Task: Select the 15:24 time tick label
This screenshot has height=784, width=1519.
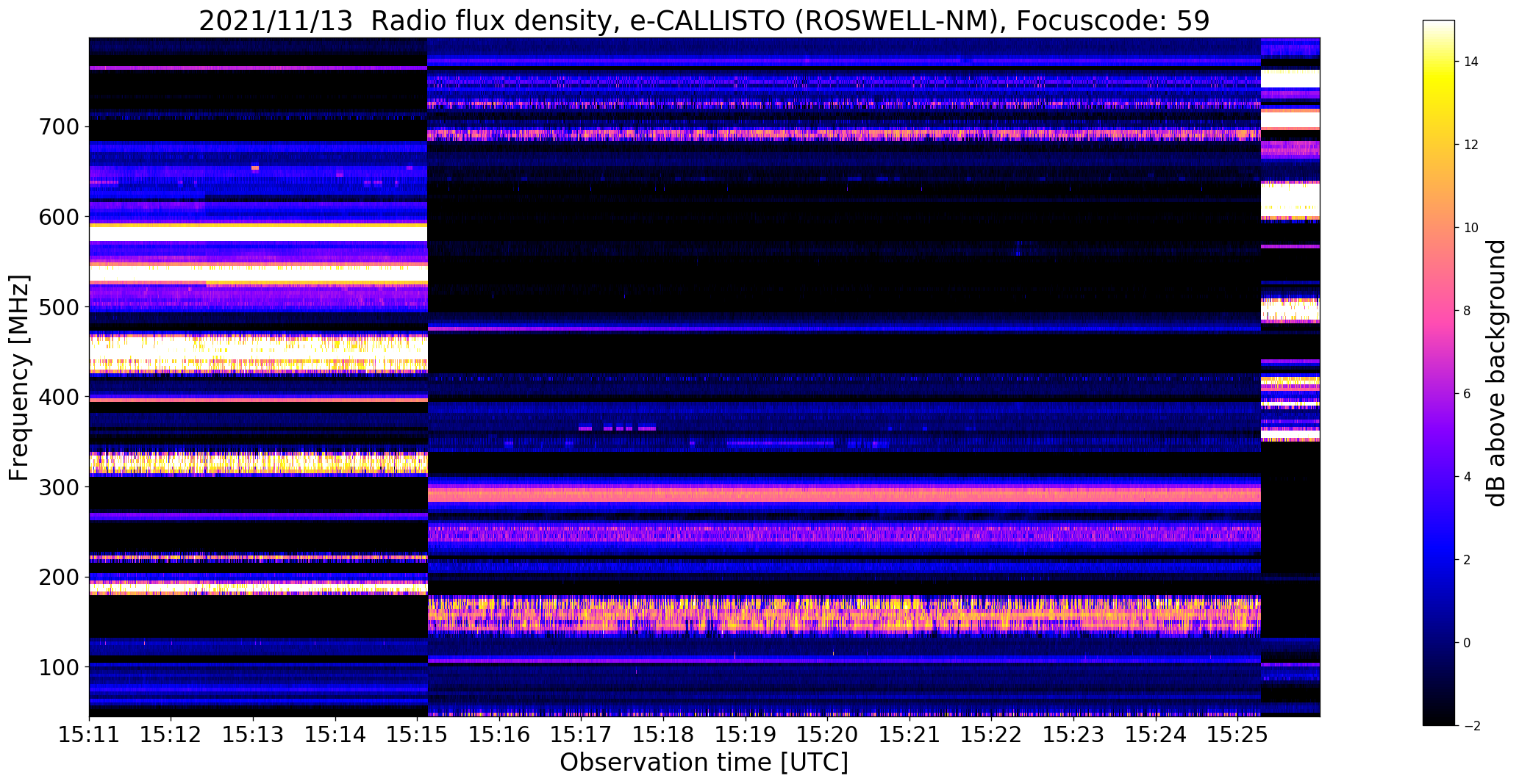Action: (x=1156, y=734)
